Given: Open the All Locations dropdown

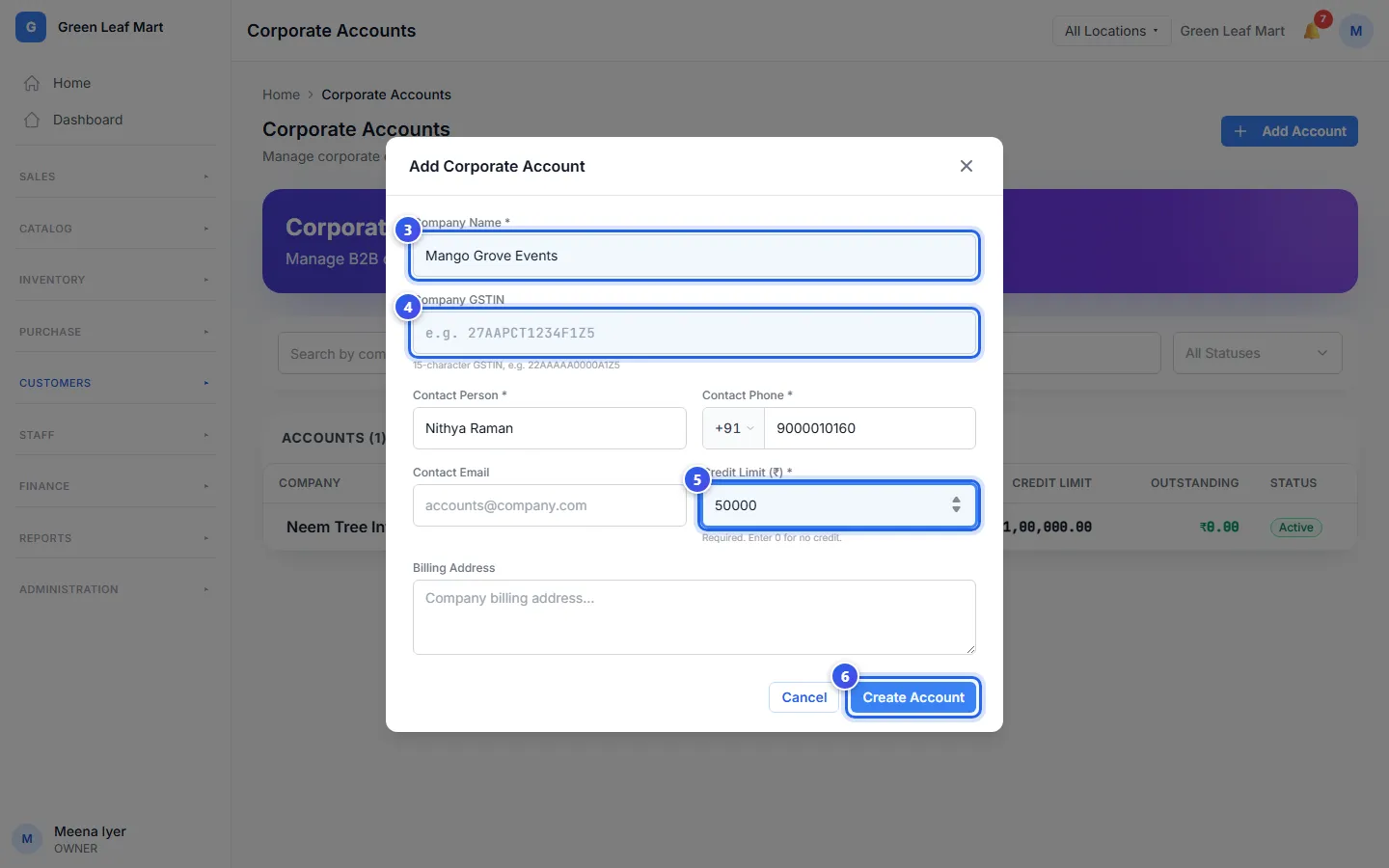Looking at the screenshot, I should point(1111,31).
